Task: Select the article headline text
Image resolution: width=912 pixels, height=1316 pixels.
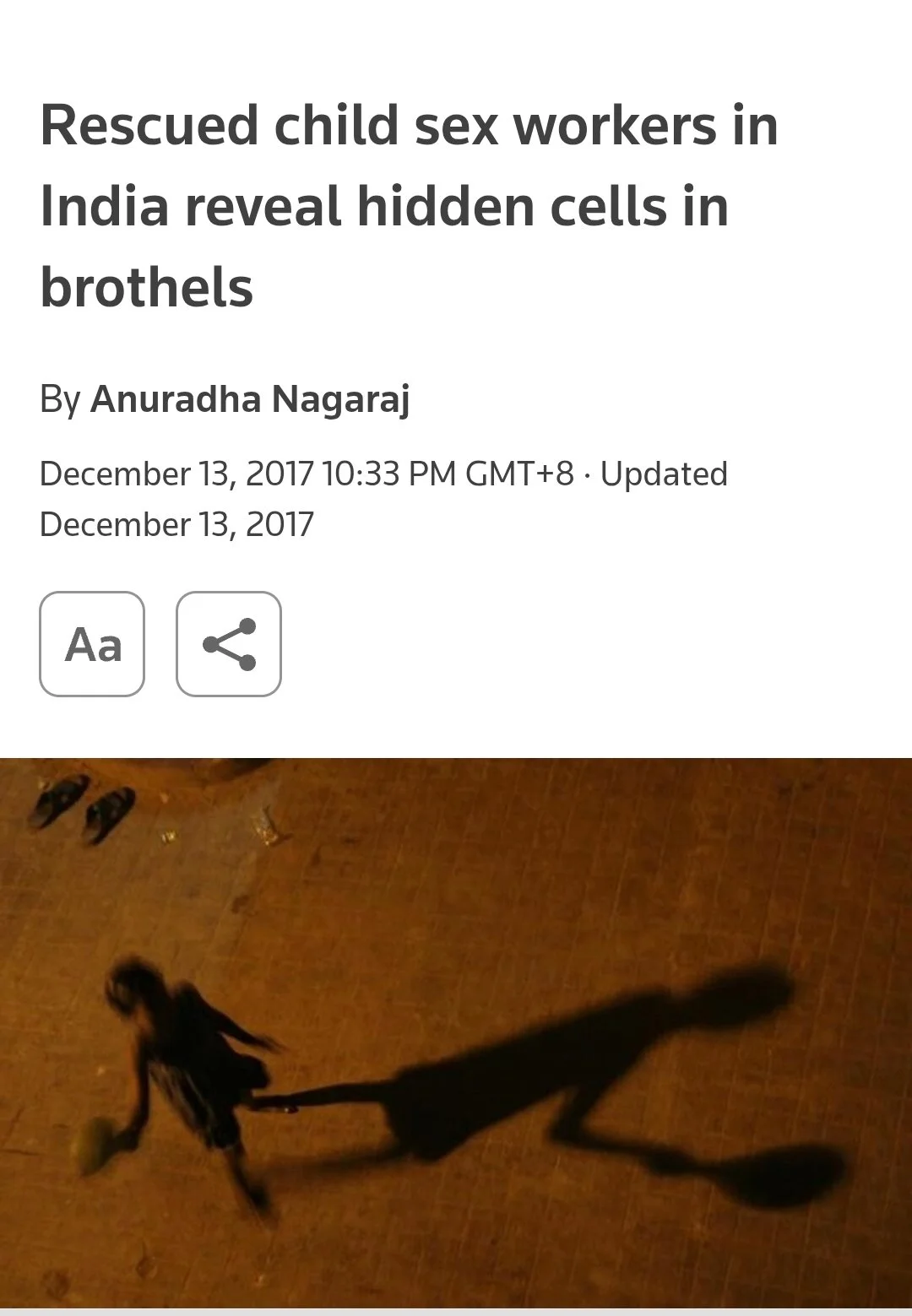Action: click(x=409, y=207)
